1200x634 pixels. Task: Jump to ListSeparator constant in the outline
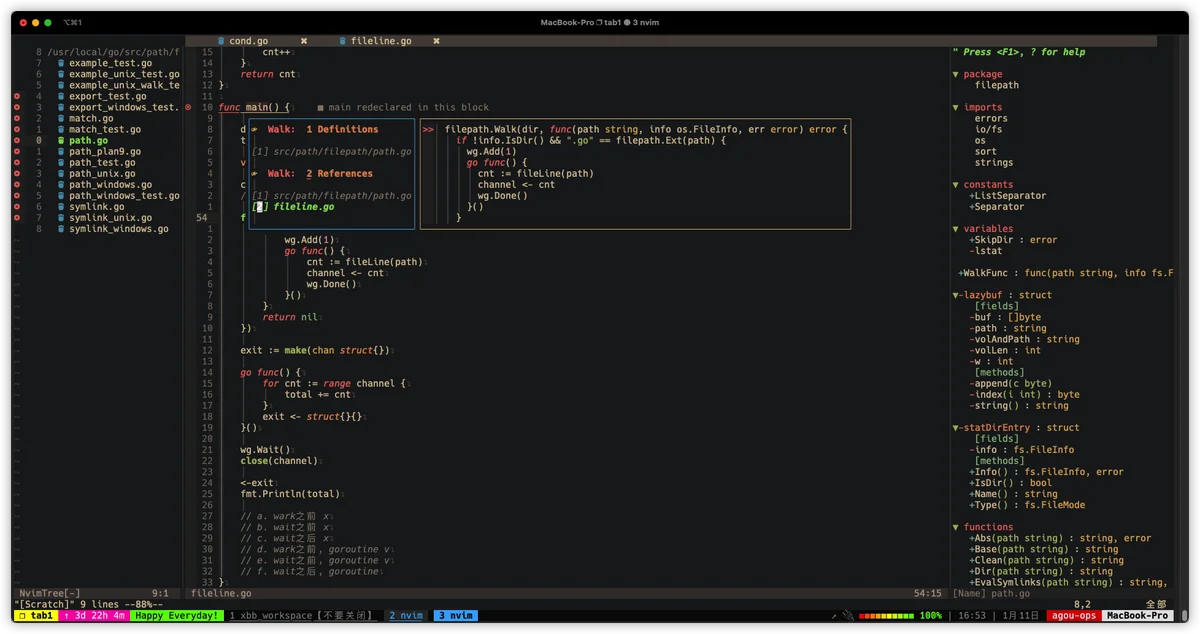(x=1008, y=195)
